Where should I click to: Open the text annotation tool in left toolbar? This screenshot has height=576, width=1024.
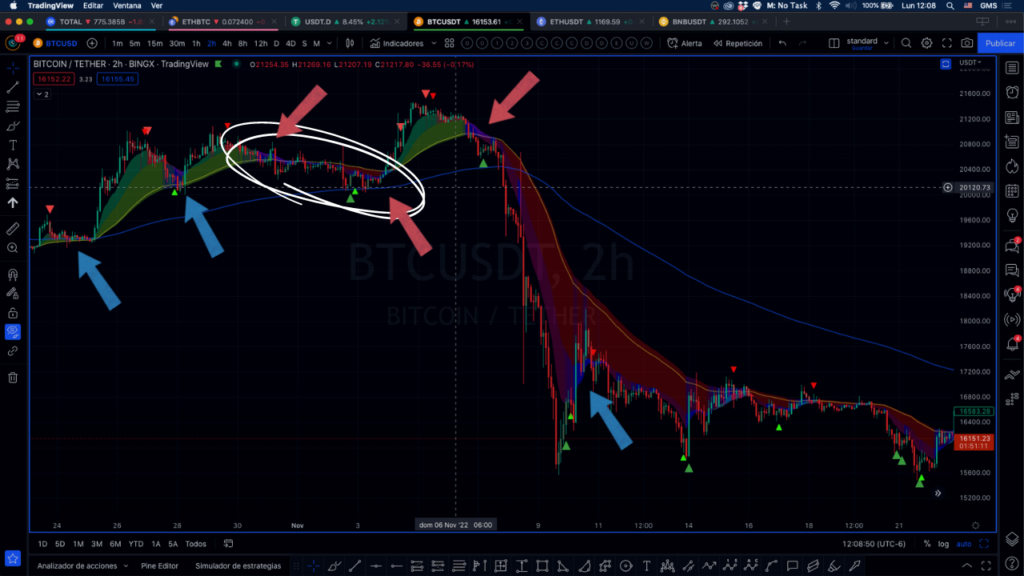tap(12, 145)
